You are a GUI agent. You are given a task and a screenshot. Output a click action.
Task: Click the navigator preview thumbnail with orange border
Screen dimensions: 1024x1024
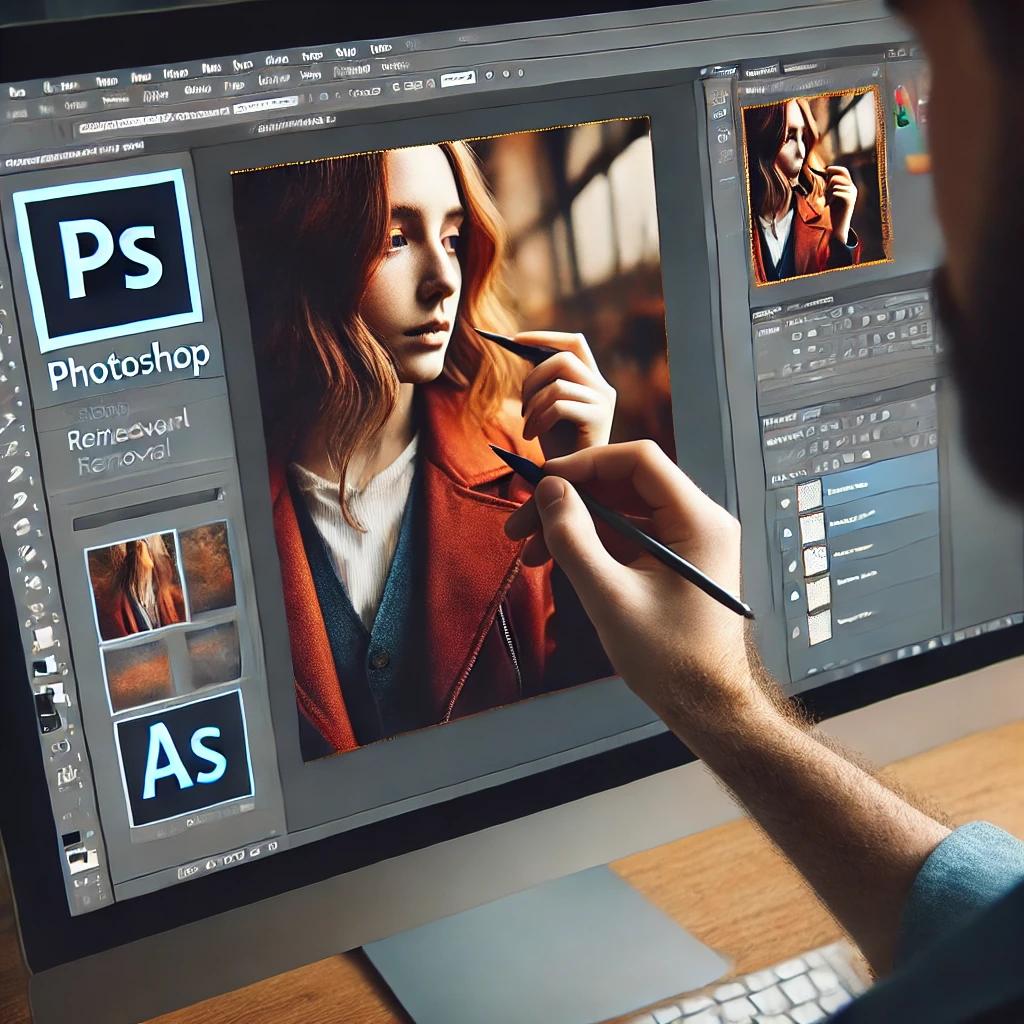816,187
